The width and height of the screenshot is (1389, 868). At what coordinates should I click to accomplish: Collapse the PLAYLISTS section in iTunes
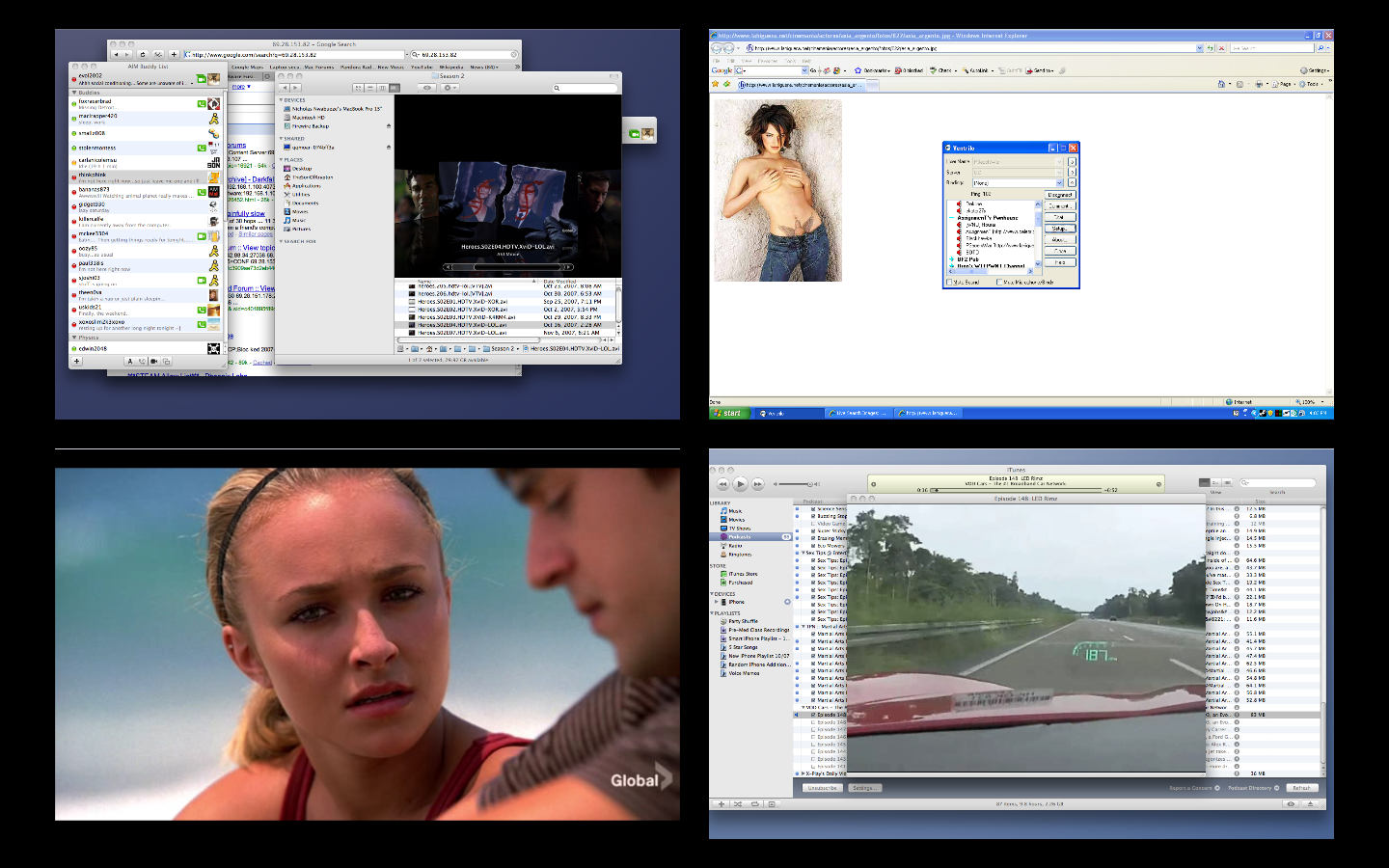coord(712,613)
